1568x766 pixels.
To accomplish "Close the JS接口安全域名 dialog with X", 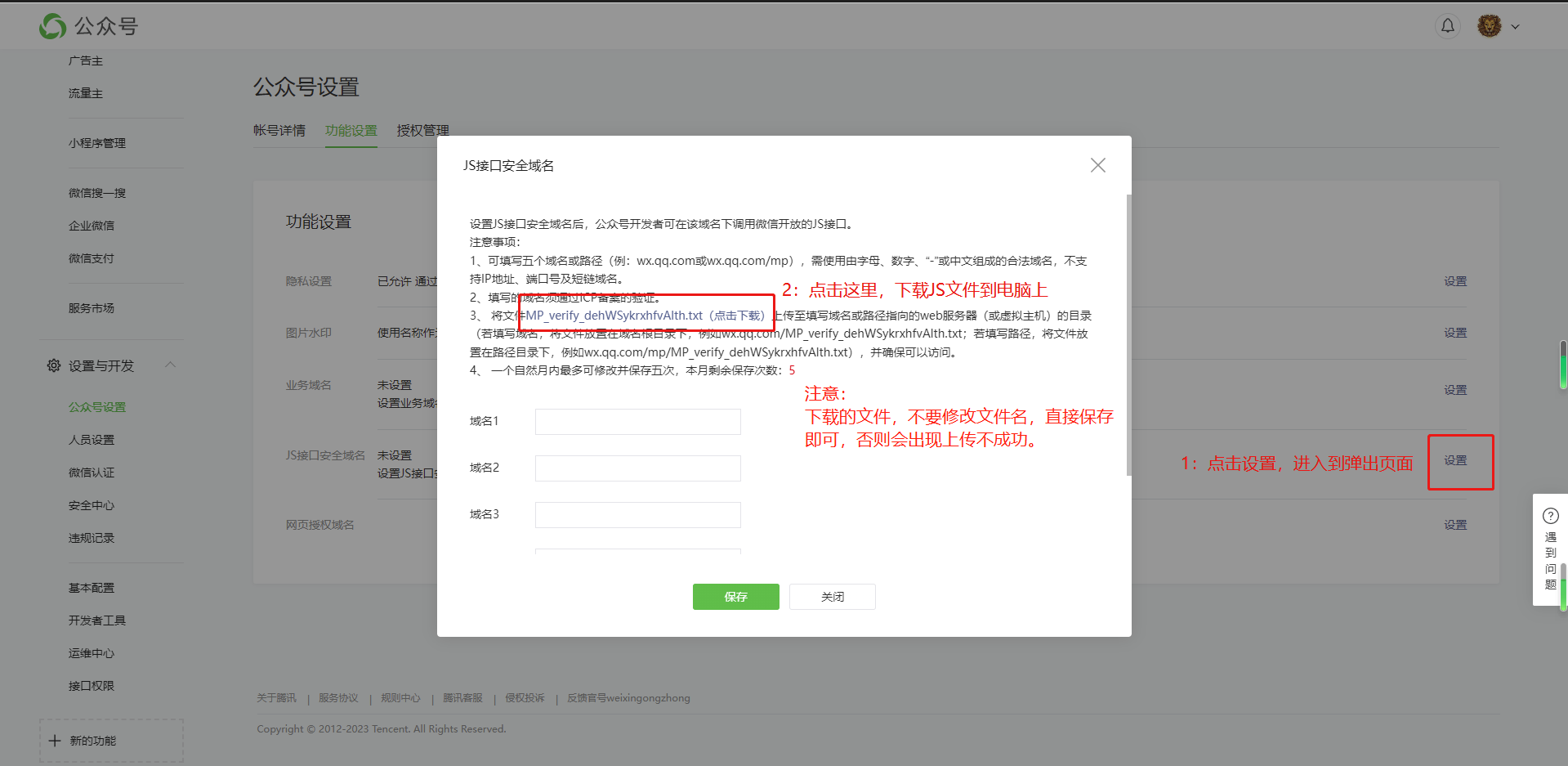I will [x=1097, y=165].
